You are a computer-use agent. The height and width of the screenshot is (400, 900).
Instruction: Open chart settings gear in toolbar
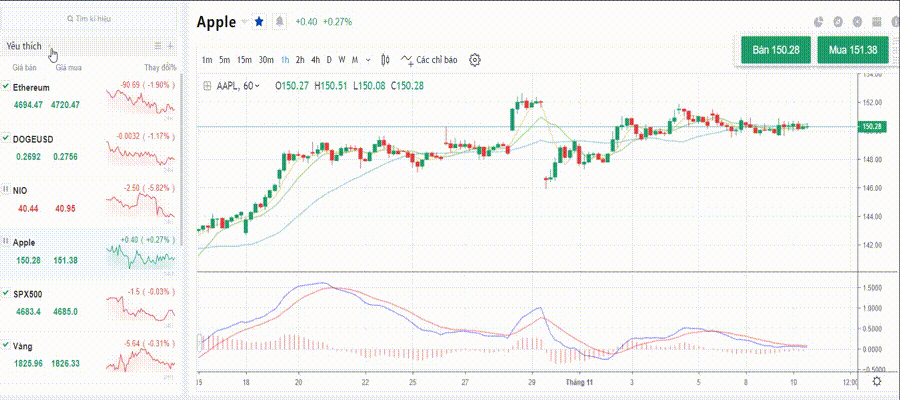(x=475, y=60)
